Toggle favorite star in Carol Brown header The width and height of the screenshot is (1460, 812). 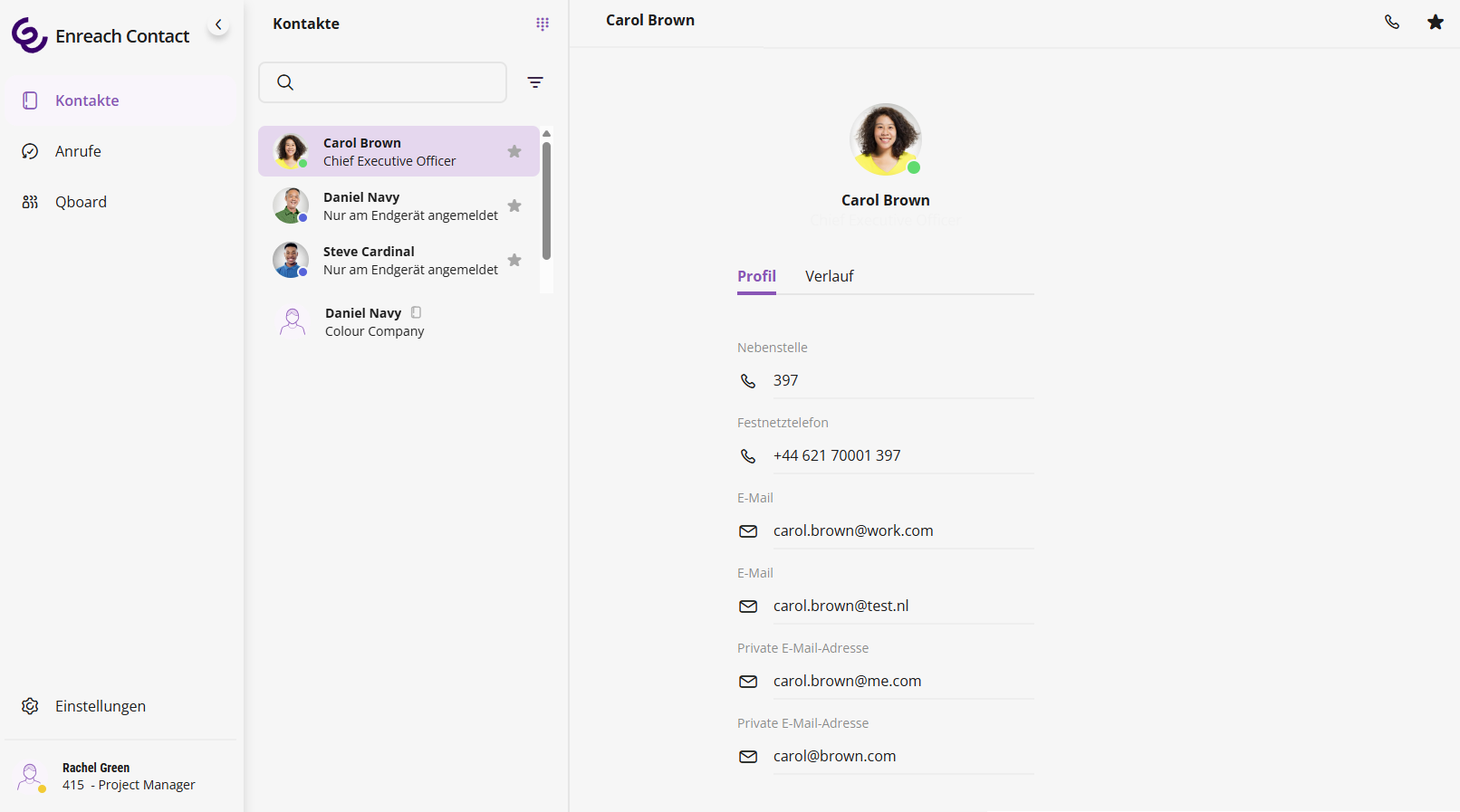pos(1435,22)
